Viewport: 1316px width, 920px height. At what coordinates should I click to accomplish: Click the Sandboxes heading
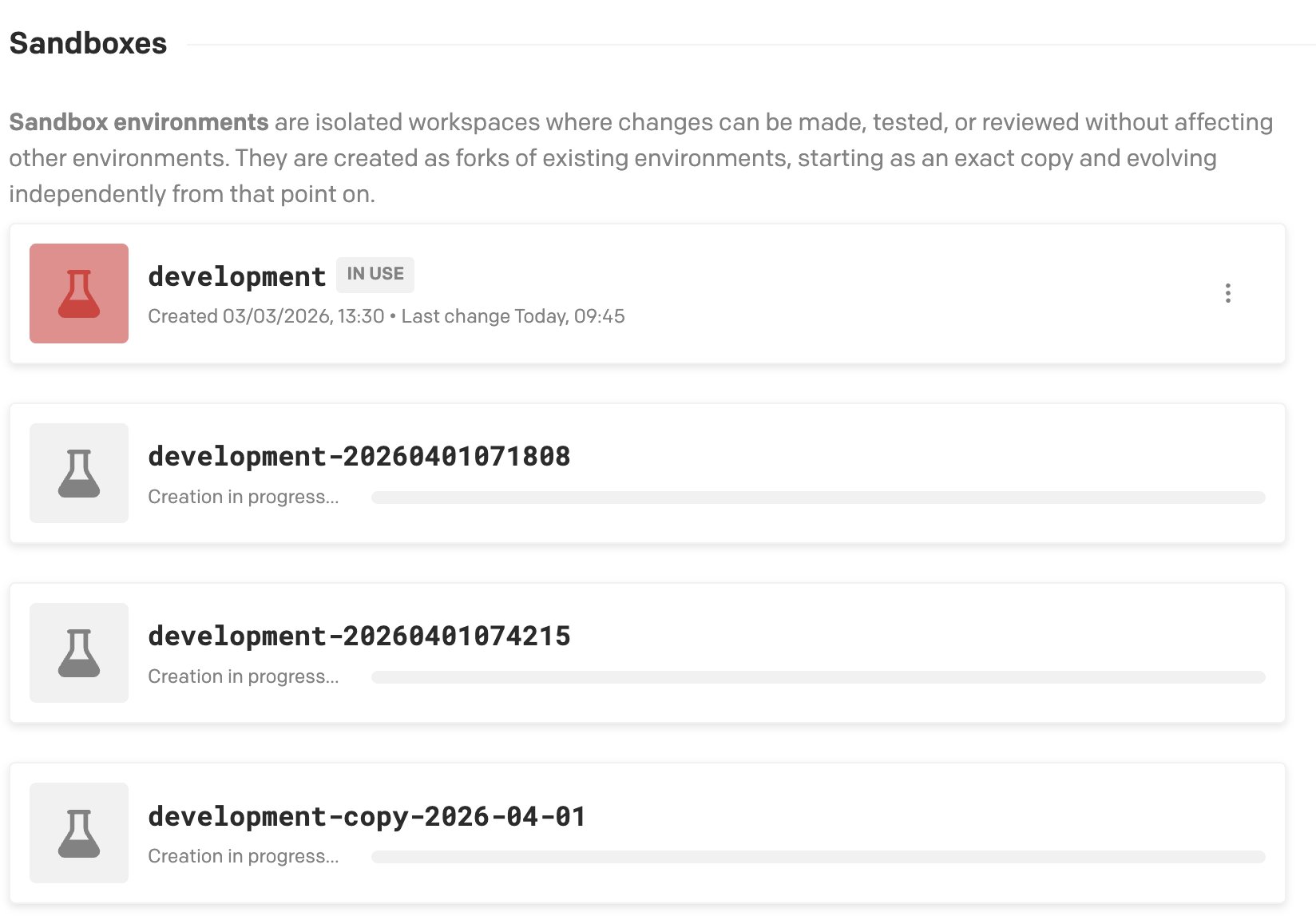coord(88,43)
